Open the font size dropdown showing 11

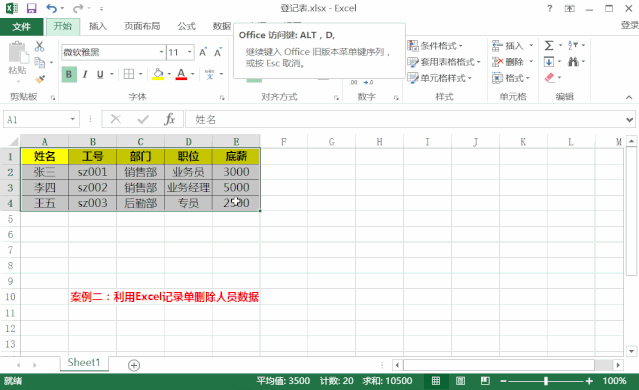tap(189, 52)
